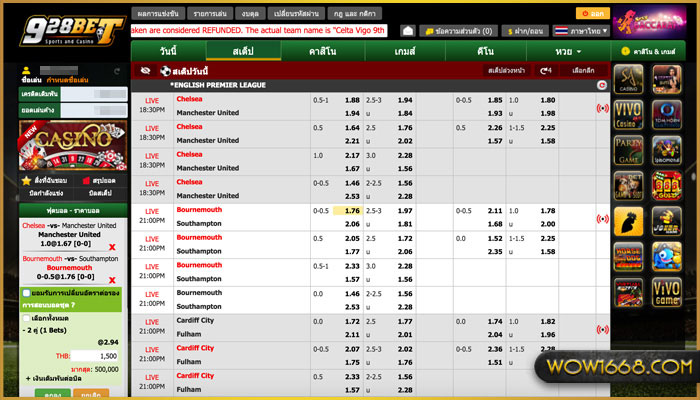
Task: Click the envelope mail icon
Action: pyautogui.click(x=408, y=31)
